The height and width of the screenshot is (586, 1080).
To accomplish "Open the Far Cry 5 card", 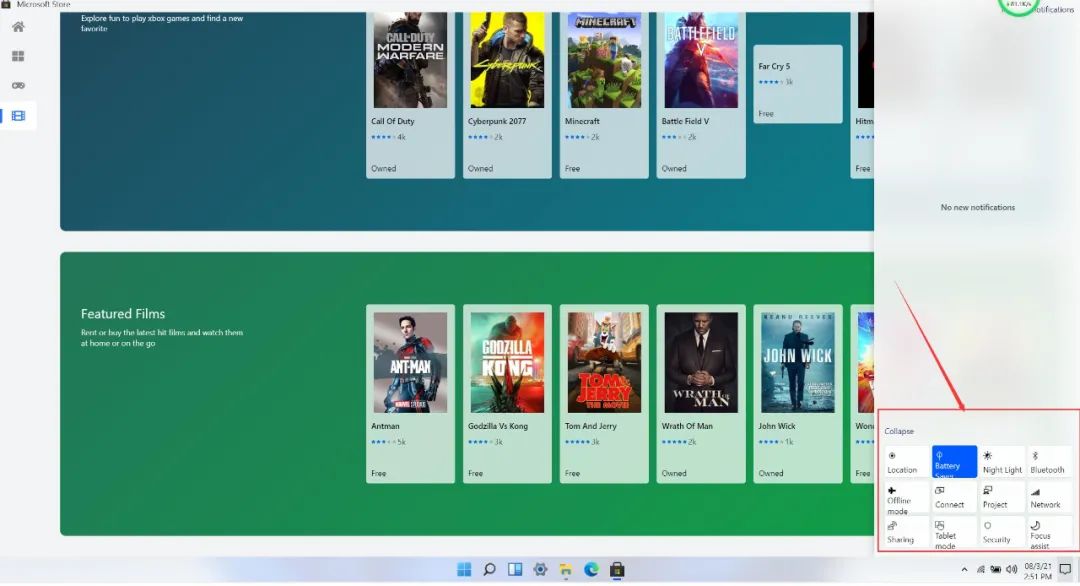I will (798, 84).
